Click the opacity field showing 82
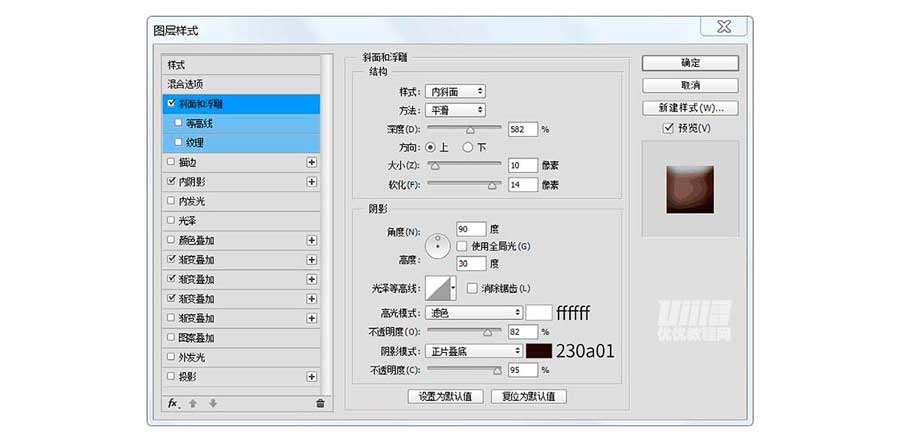 [x=523, y=332]
